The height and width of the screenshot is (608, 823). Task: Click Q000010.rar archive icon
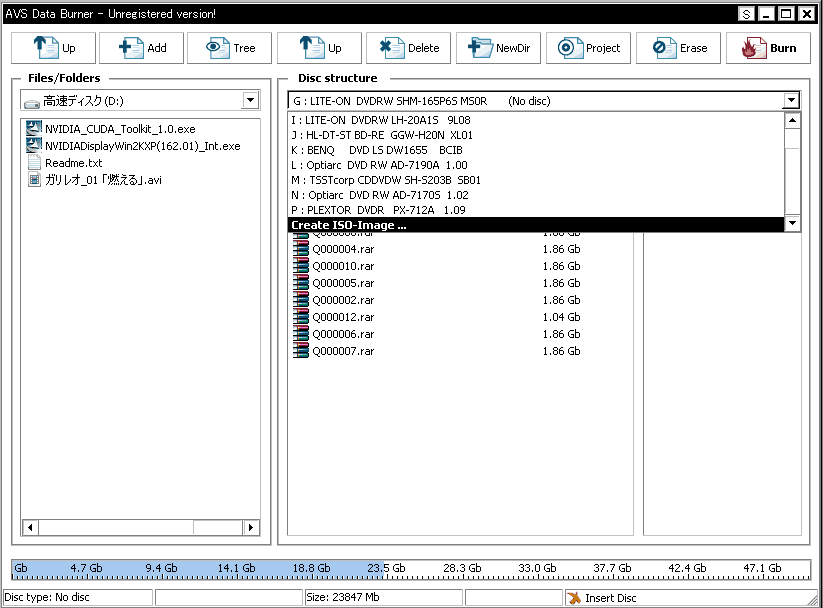[x=301, y=266]
